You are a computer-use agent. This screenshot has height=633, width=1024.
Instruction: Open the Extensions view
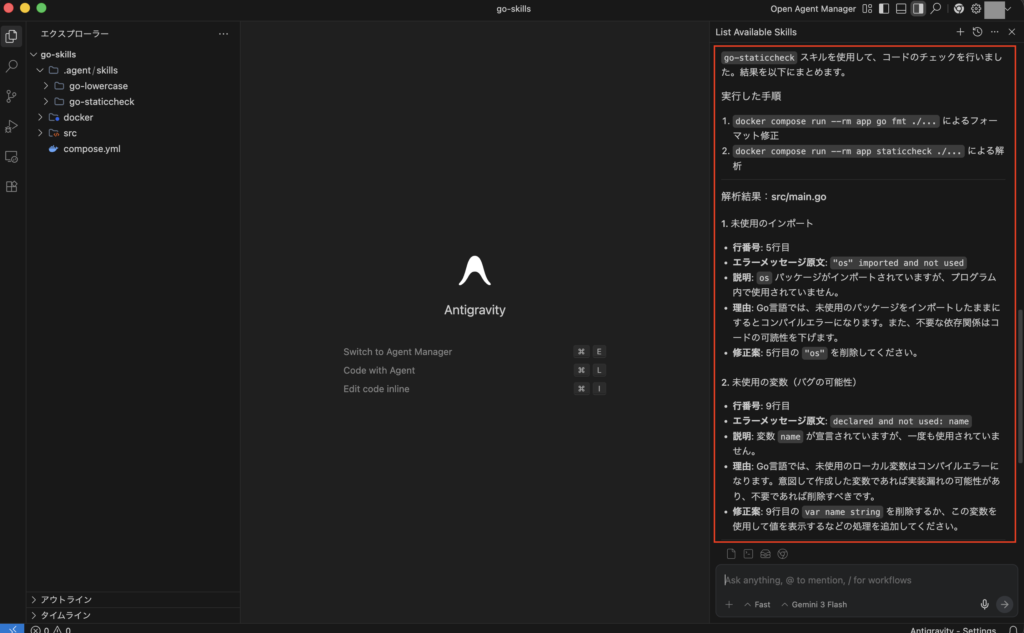pos(12,186)
